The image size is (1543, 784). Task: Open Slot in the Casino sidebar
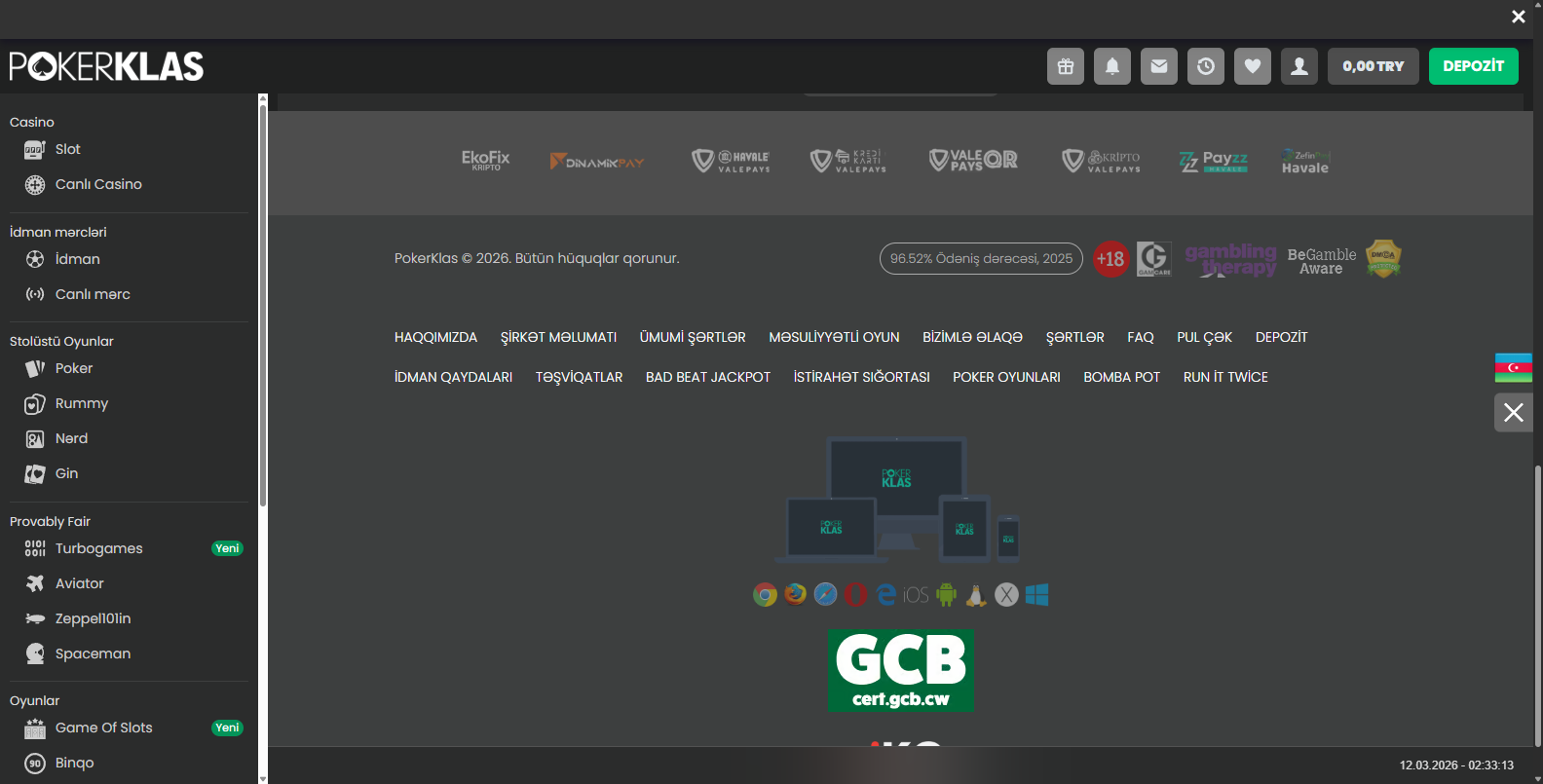[67, 149]
